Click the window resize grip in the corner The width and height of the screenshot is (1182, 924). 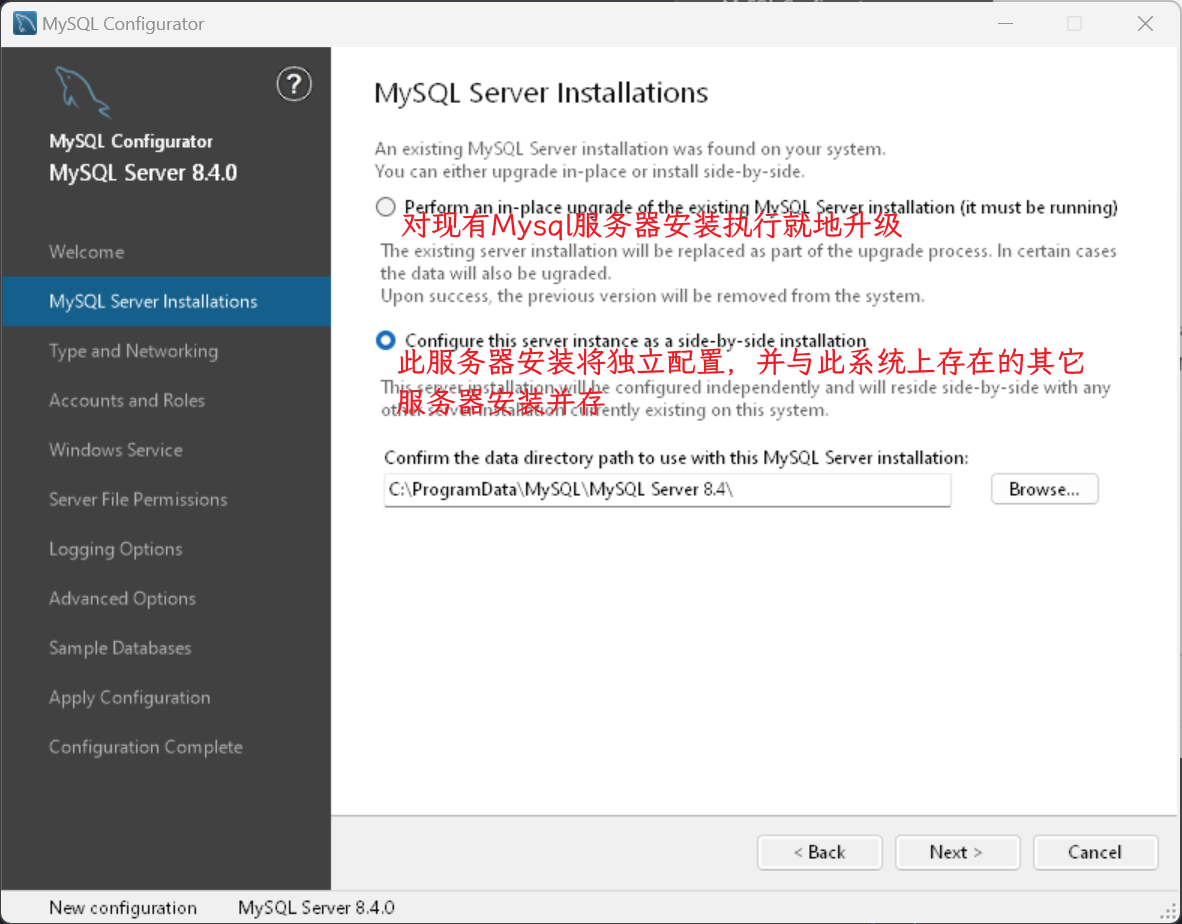pyautogui.click(x=1168, y=912)
